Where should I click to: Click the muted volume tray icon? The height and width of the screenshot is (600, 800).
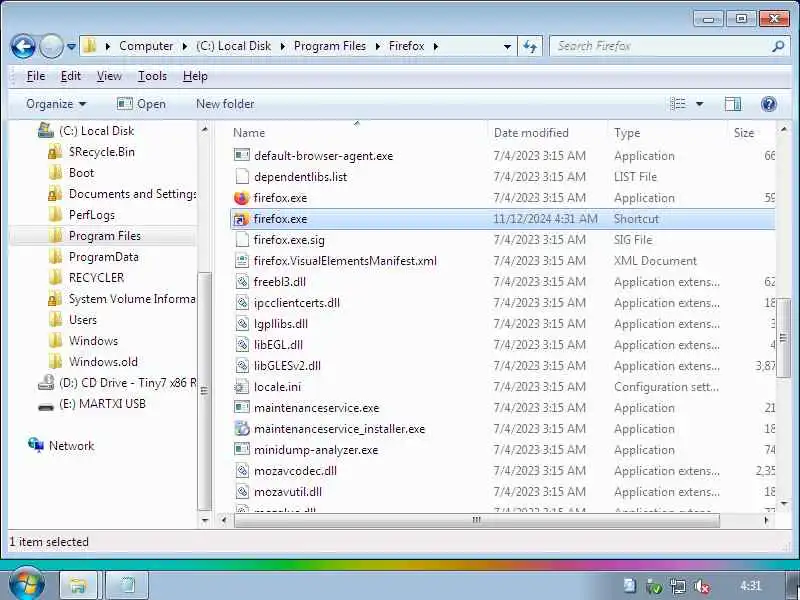point(702,587)
